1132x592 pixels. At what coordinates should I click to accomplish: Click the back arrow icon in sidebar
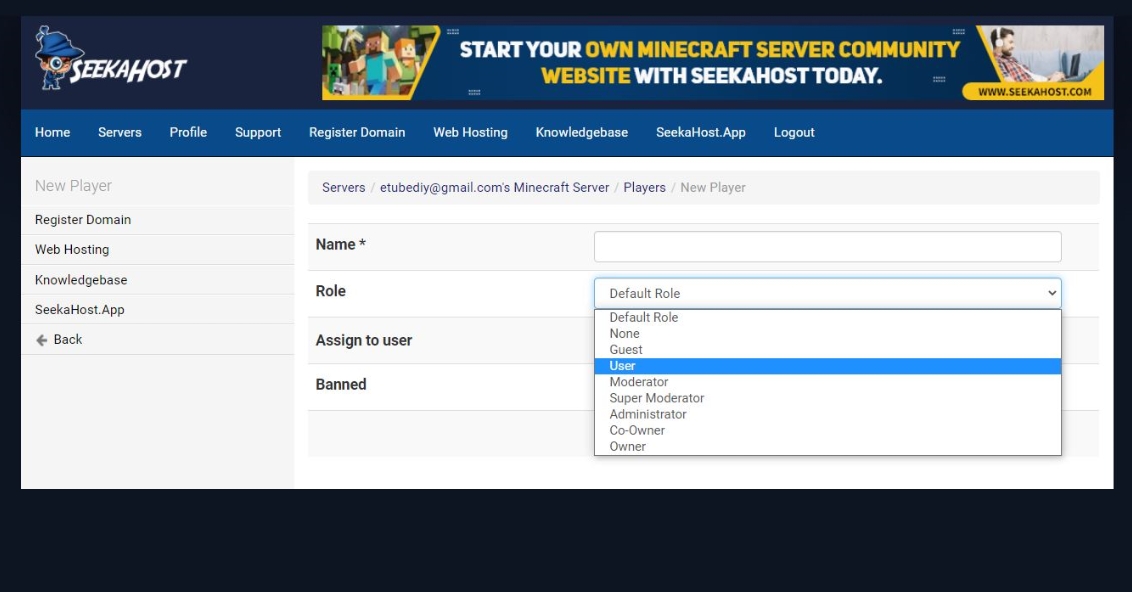click(42, 340)
